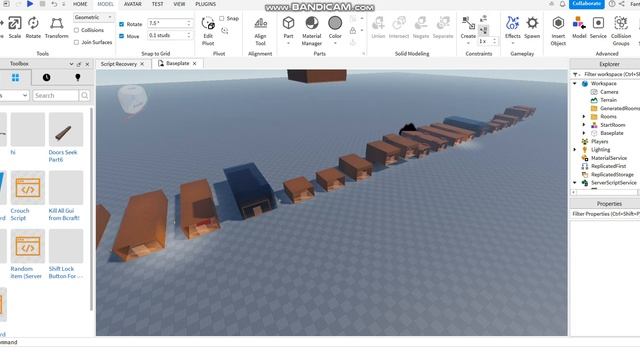This screenshot has height=360, width=640.
Task: Click in the Toolbox Search field
Action: pyautogui.click(x=56, y=96)
